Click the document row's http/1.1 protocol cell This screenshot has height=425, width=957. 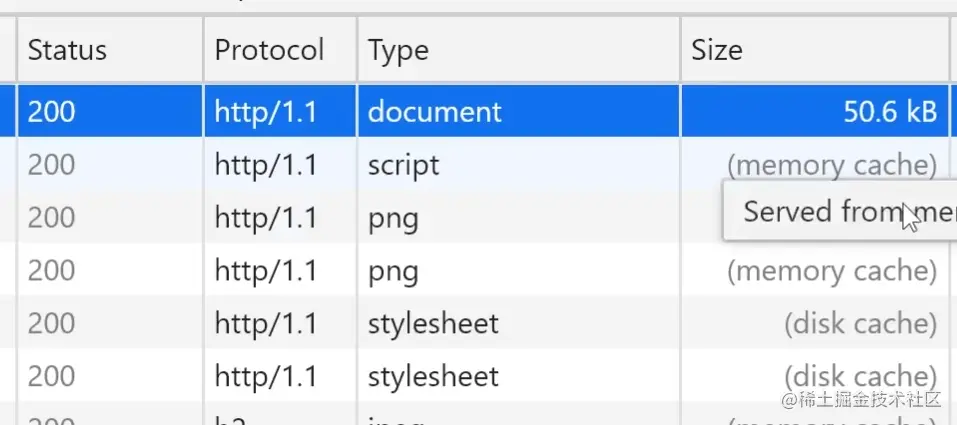265,111
